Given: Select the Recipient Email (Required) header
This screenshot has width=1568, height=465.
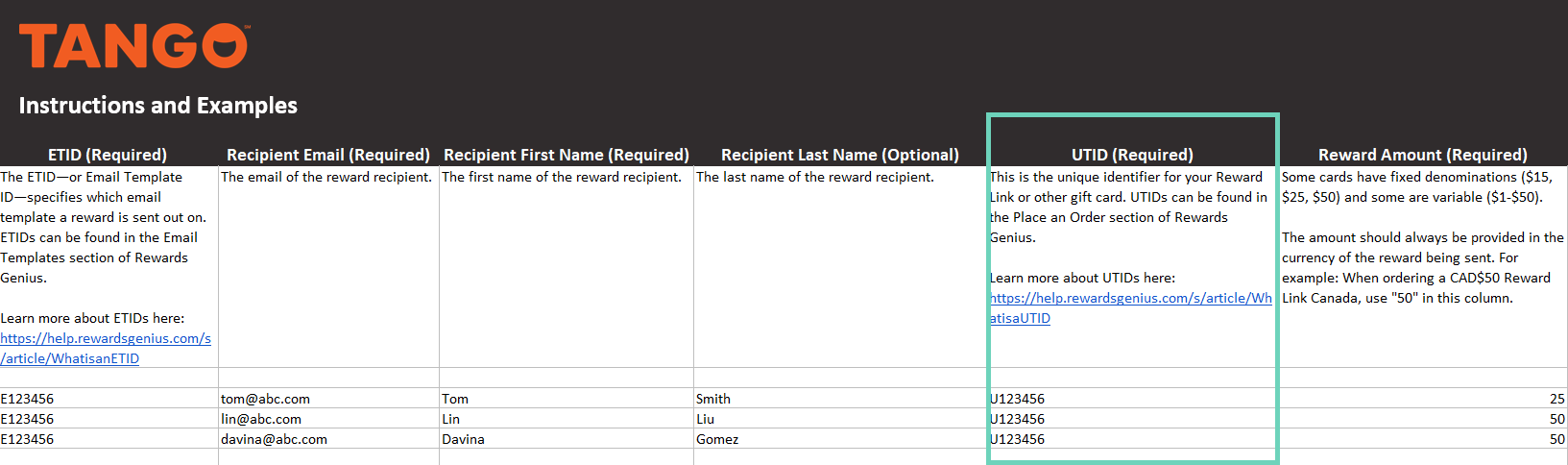Looking at the screenshot, I should coord(327,155).
